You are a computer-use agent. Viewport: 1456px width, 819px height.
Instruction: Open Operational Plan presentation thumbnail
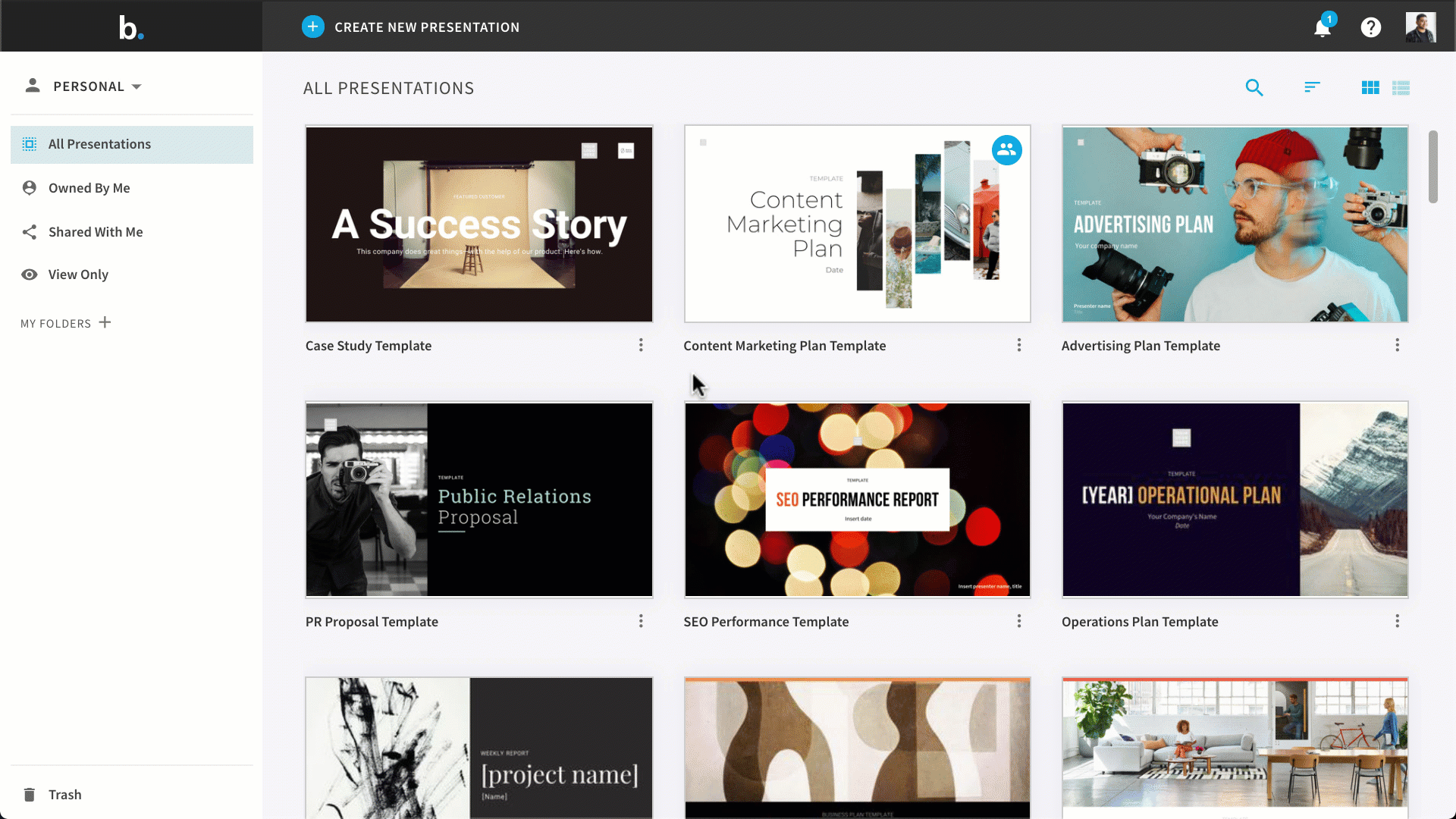click(x=1235, y=500)
